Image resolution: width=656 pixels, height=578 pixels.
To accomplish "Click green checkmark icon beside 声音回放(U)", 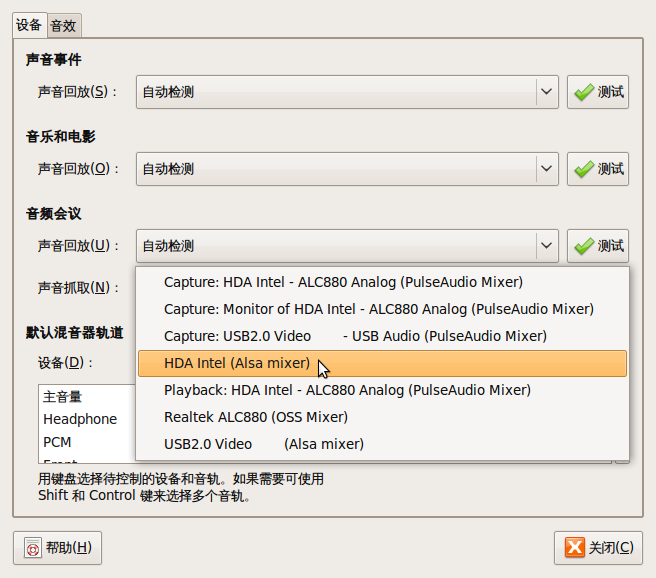I will coord(584,246).
